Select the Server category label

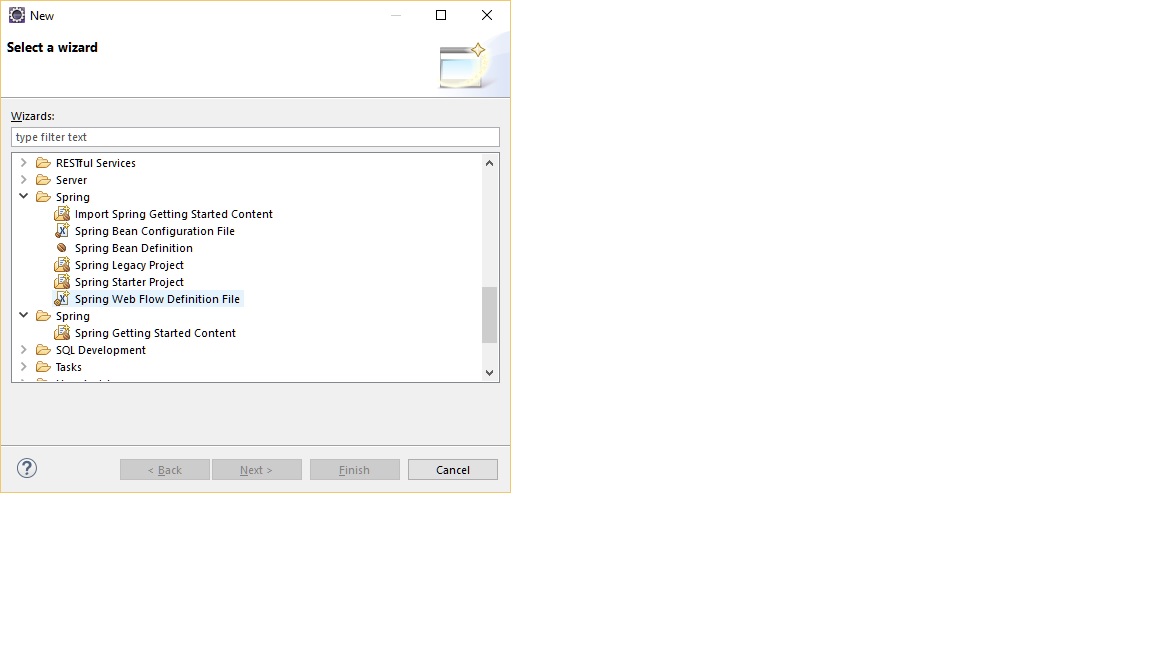coord(71,180)
